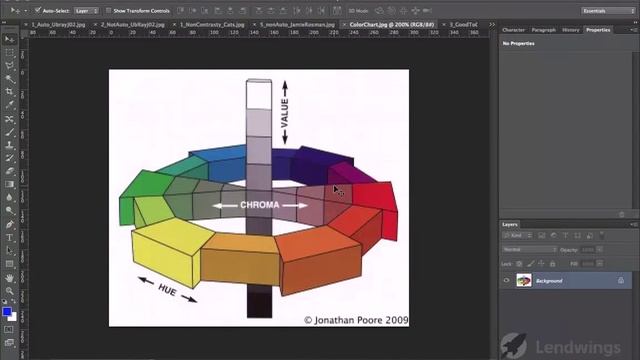Select the Magic Wand tool

pyautogui.click(x=9, y=79)
